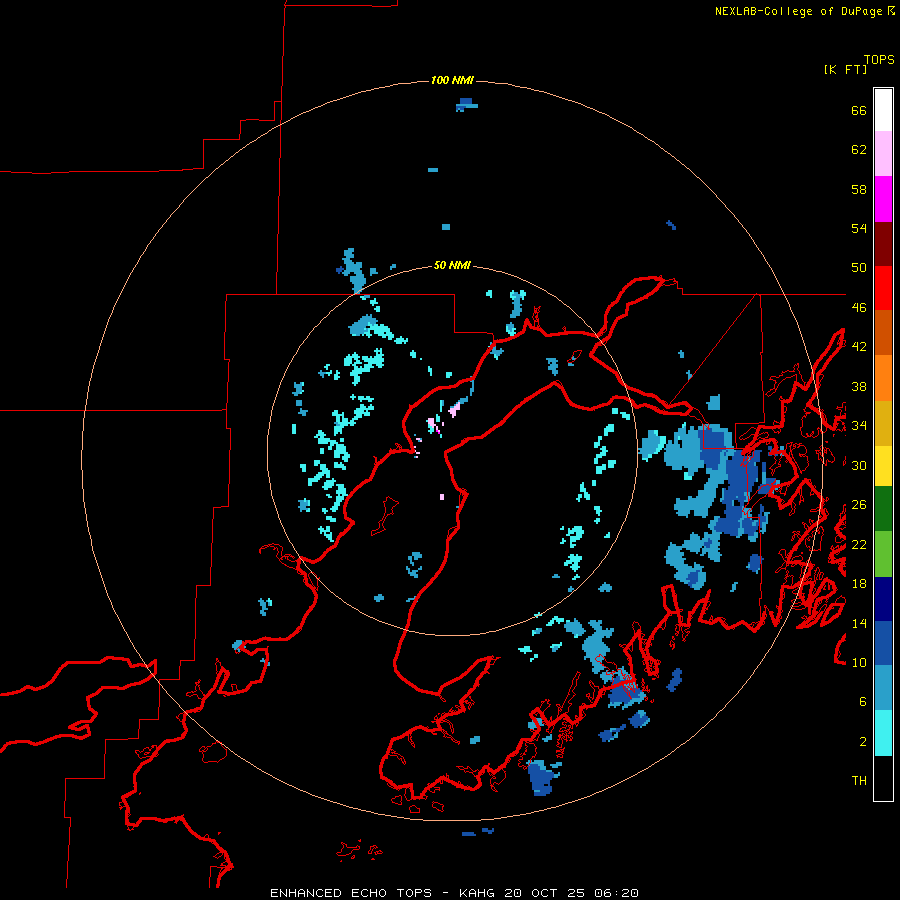Click the 34 legend value
Viewport: 900px width, 900px height.
(x=859, y=426)
